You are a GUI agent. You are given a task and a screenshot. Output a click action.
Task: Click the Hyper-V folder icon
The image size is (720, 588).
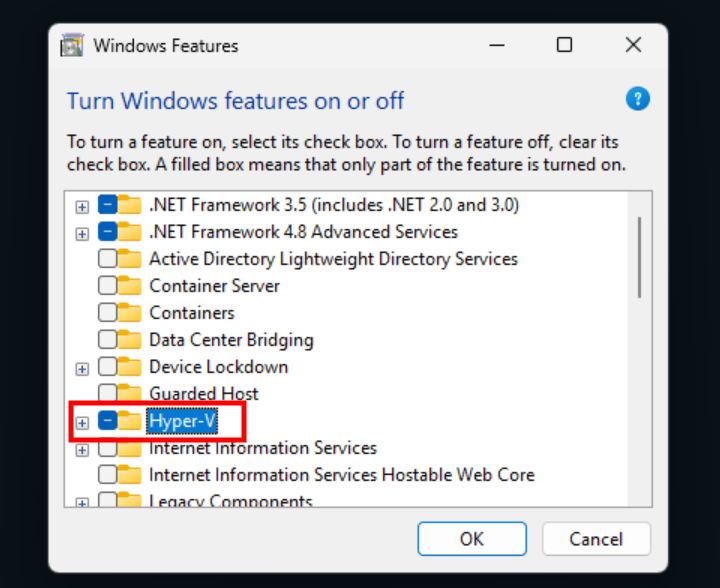[130, 422]
